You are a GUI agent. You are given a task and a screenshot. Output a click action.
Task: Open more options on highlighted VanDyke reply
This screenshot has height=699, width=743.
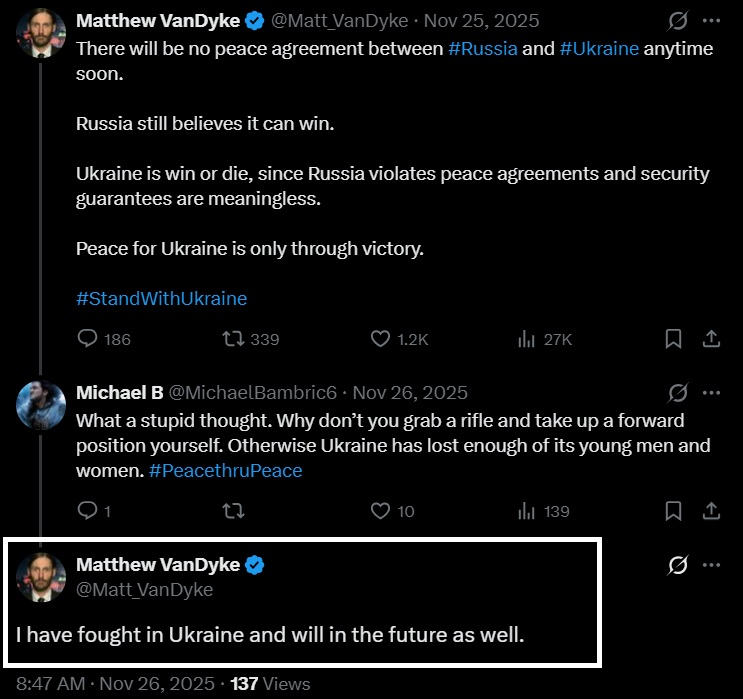coord(711,565)
